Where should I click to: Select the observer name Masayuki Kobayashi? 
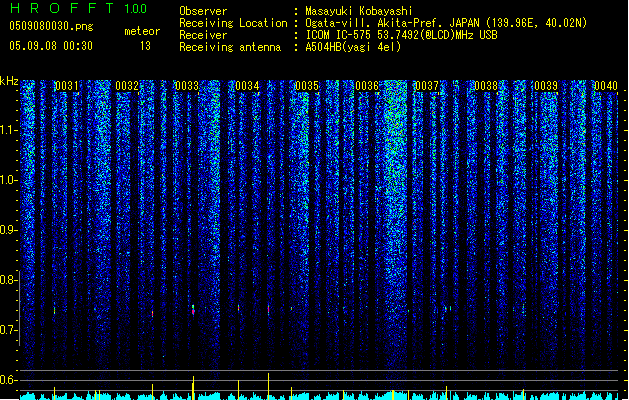tap(358, 11)
